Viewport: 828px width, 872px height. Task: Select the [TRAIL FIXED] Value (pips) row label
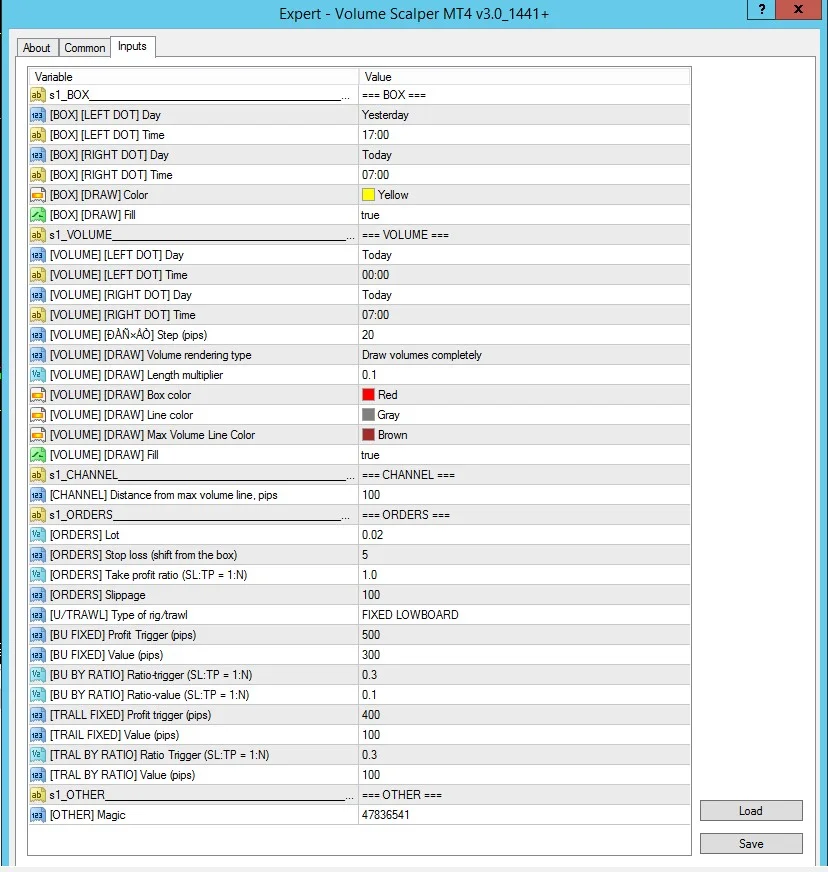coord(115,736)
